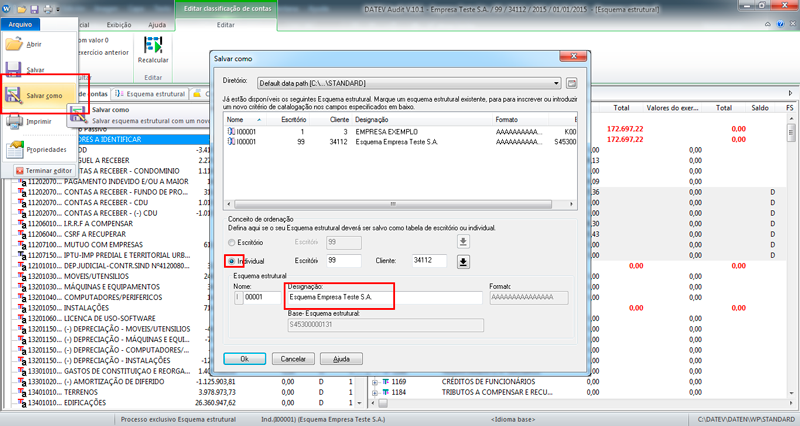This screenshot has width=800, height=426.
Task: Click the Cancelar button
Action: point(293,359)
